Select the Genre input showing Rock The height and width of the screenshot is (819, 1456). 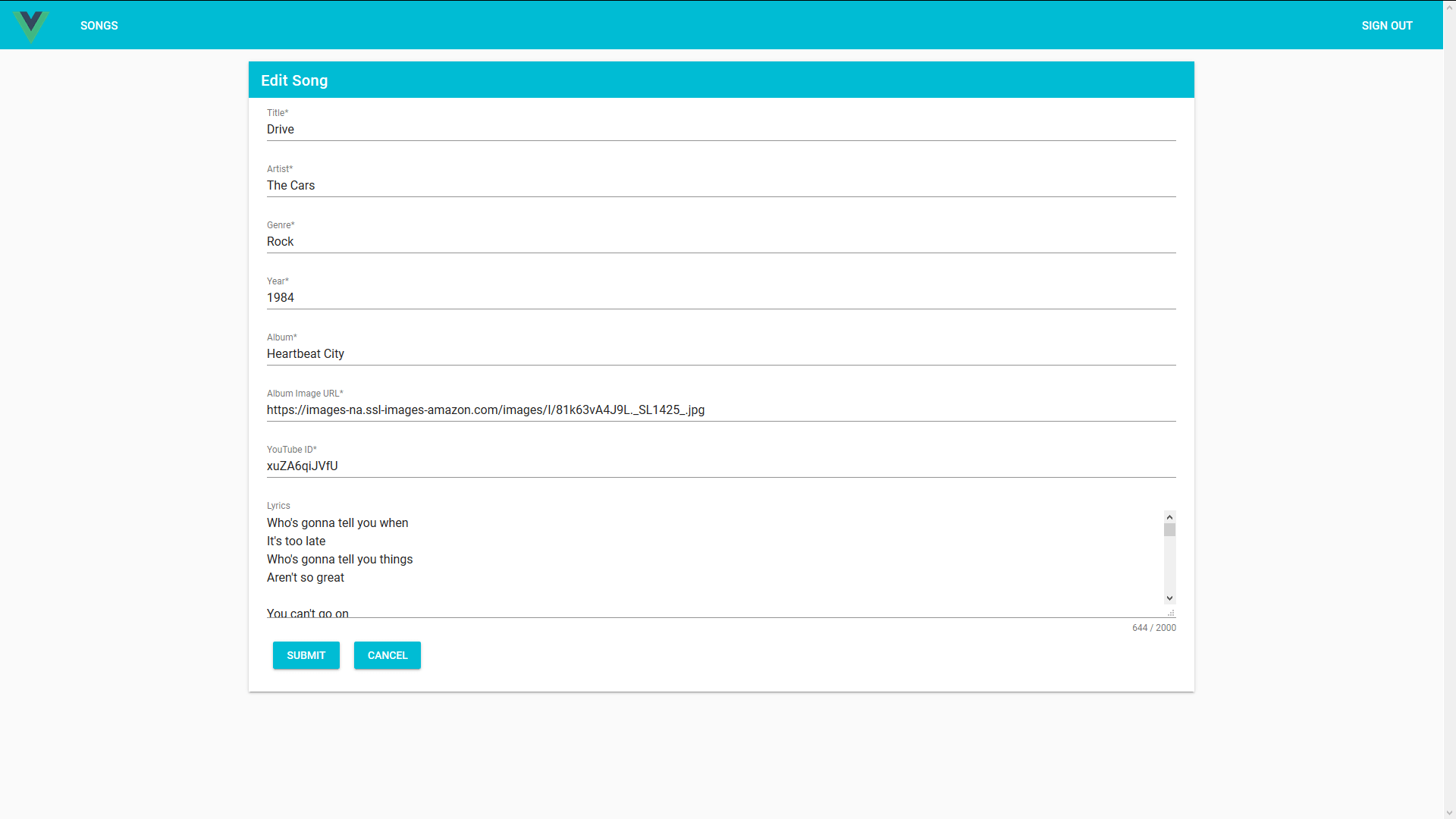pos(720,242)
